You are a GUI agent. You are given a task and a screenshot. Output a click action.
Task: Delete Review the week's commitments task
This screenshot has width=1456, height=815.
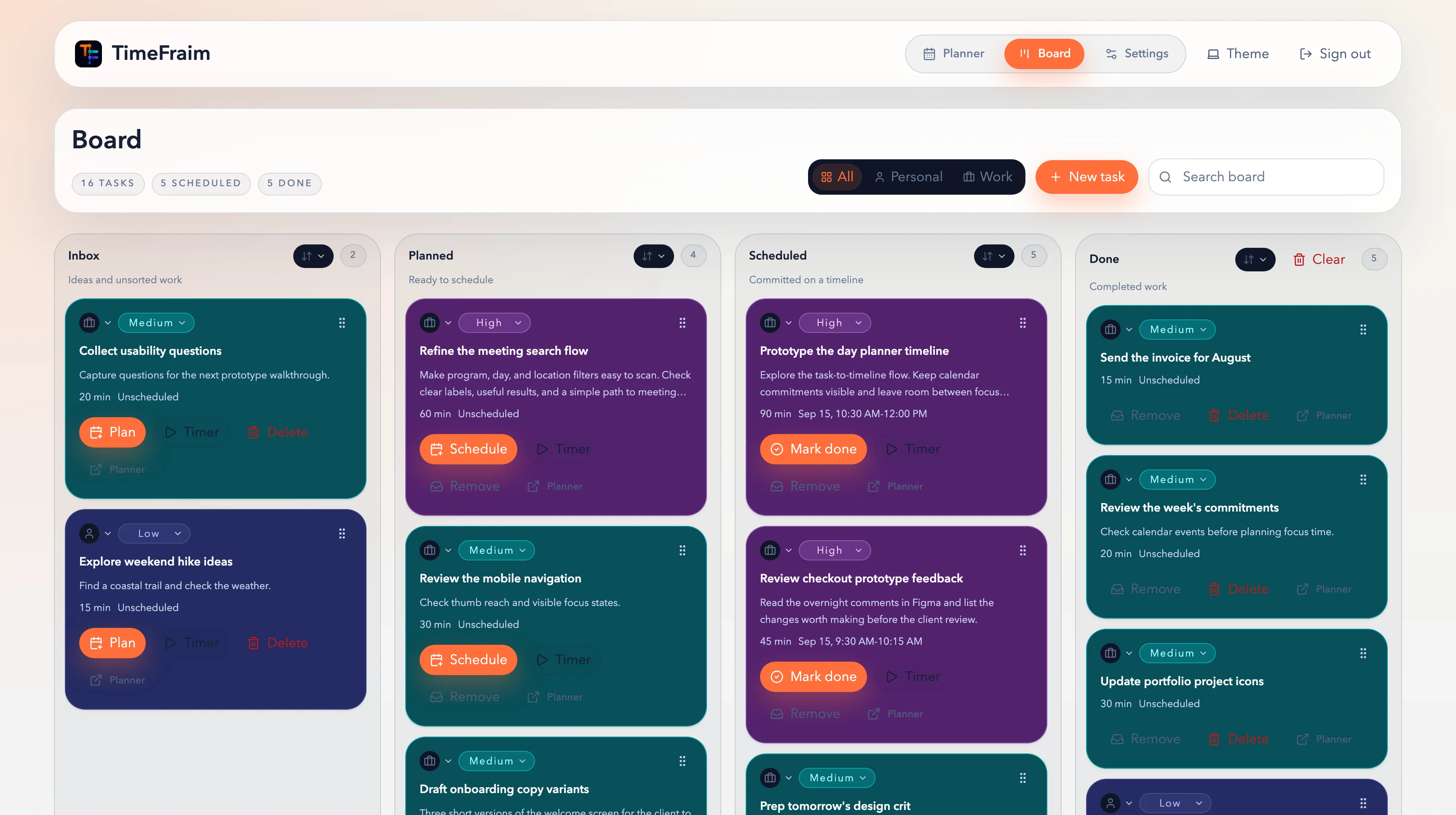point(1238,590)
